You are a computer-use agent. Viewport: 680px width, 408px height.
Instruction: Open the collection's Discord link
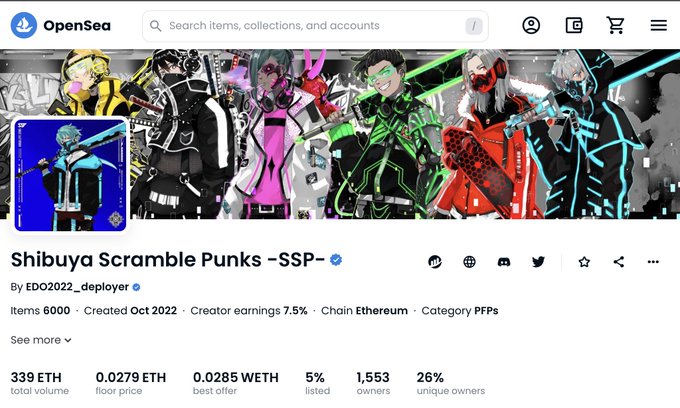(x=503, y=261)
